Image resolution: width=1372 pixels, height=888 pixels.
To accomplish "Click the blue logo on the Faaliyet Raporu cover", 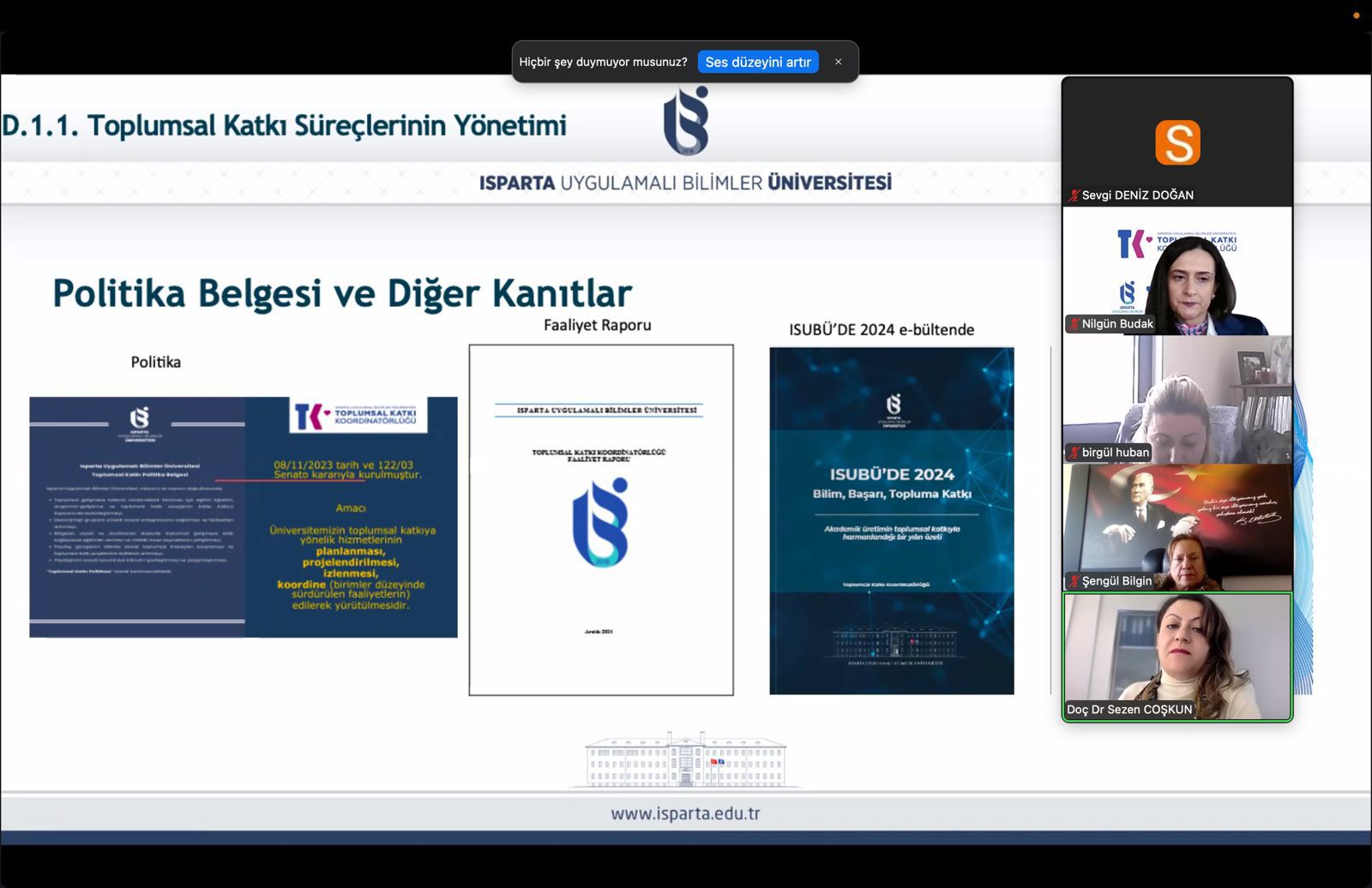I will coord(600,522).
